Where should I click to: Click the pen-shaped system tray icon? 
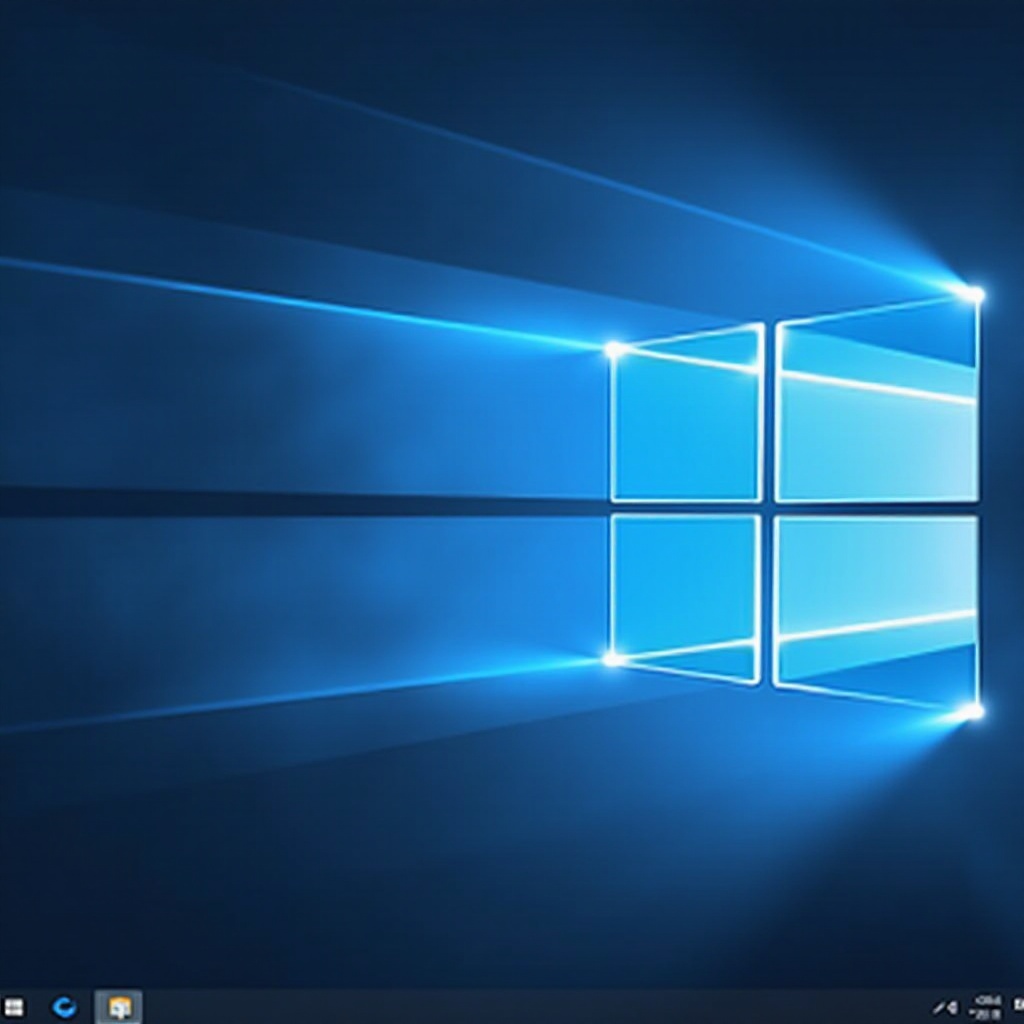pyautogui.click(x=940, y=1007)
